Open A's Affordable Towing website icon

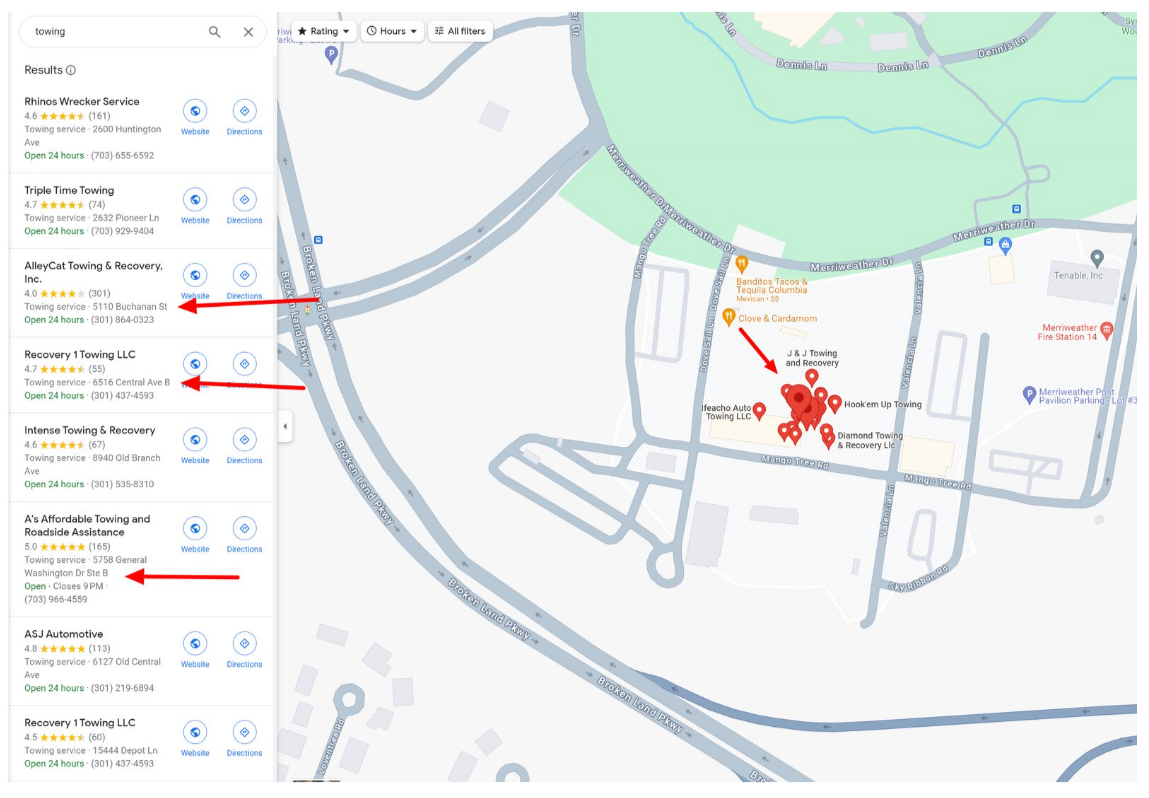(x=195, y=528)
